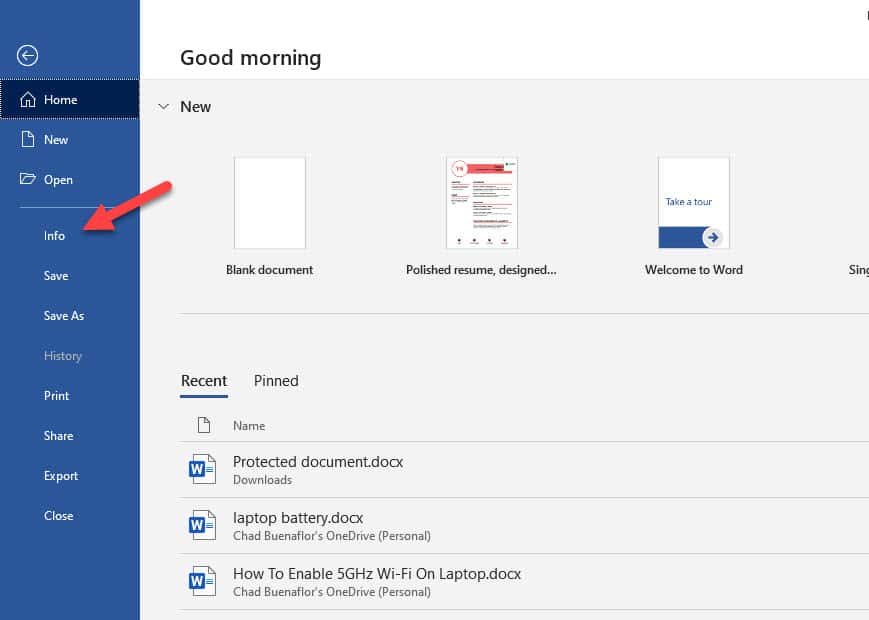Open the Print page
The height and width of the screenshot is (620, 869).
57,396
